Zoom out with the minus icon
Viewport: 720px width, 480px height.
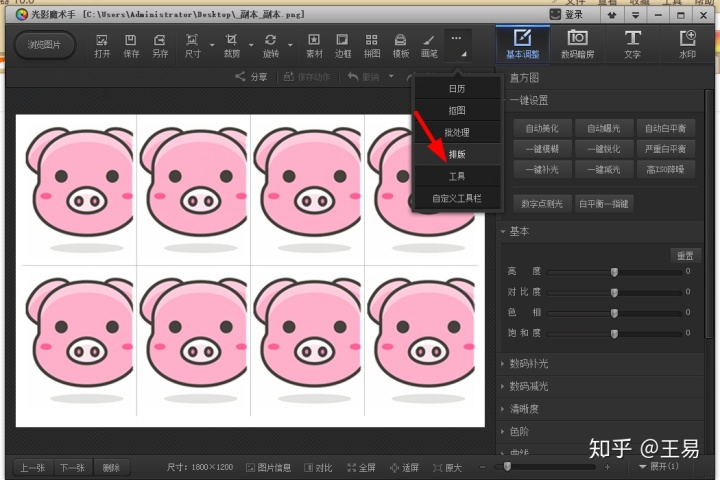pos(482,467)
